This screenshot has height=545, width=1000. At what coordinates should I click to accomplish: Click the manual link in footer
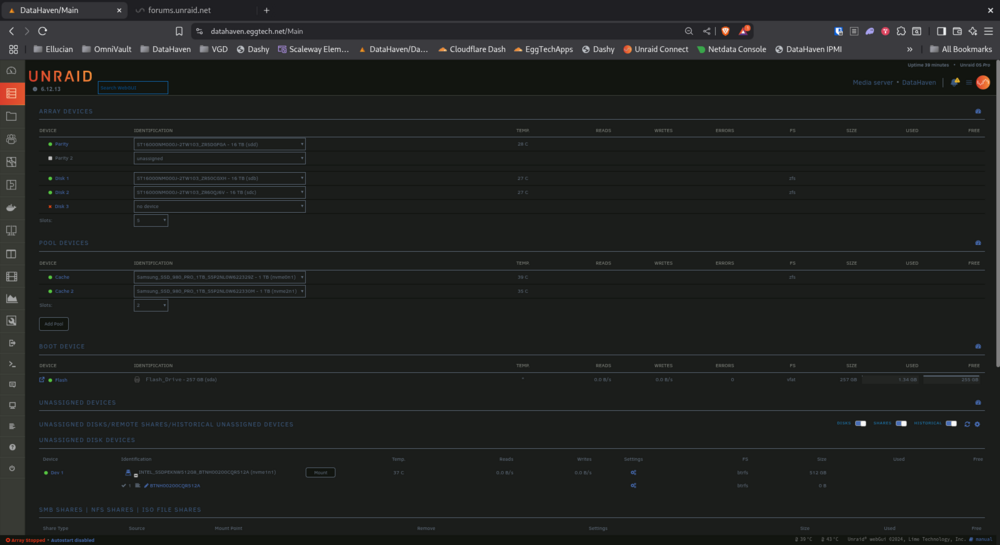tap(983, 540)
